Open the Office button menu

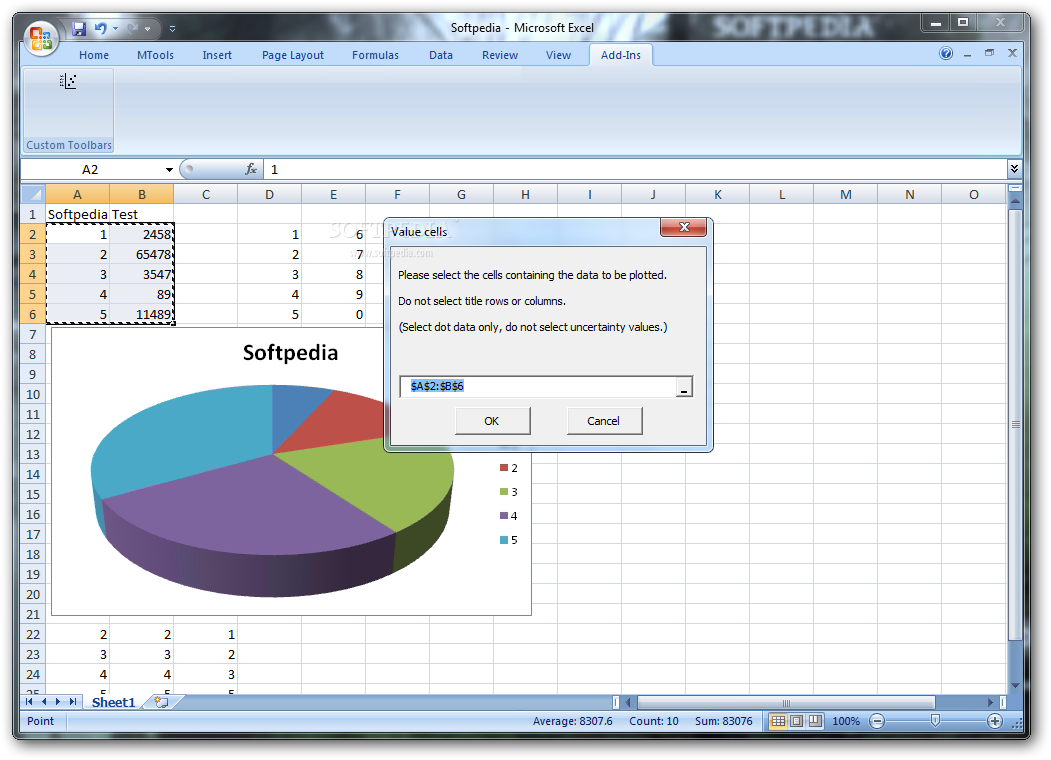41,38
